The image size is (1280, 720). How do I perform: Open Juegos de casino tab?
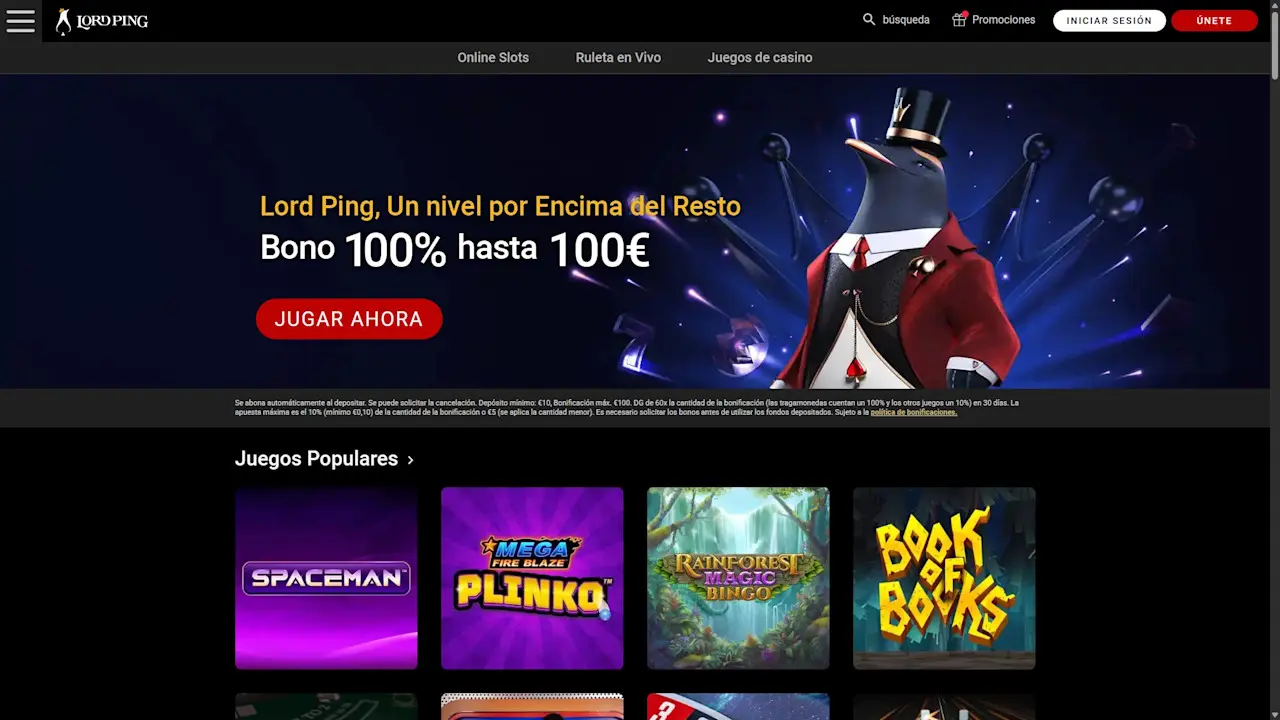(x=760, y=58)
